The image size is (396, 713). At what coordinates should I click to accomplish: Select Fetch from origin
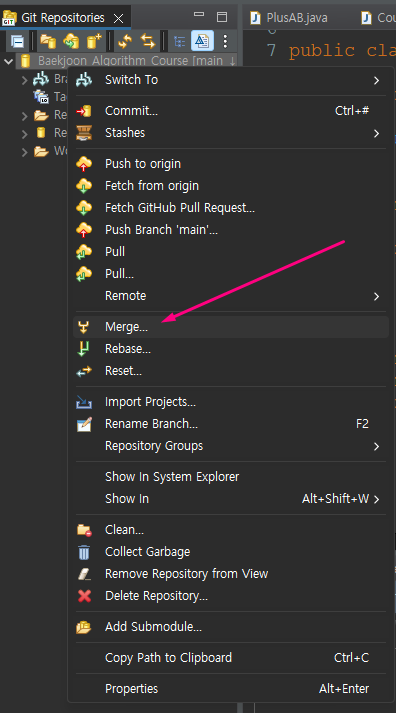click(231, 186)
